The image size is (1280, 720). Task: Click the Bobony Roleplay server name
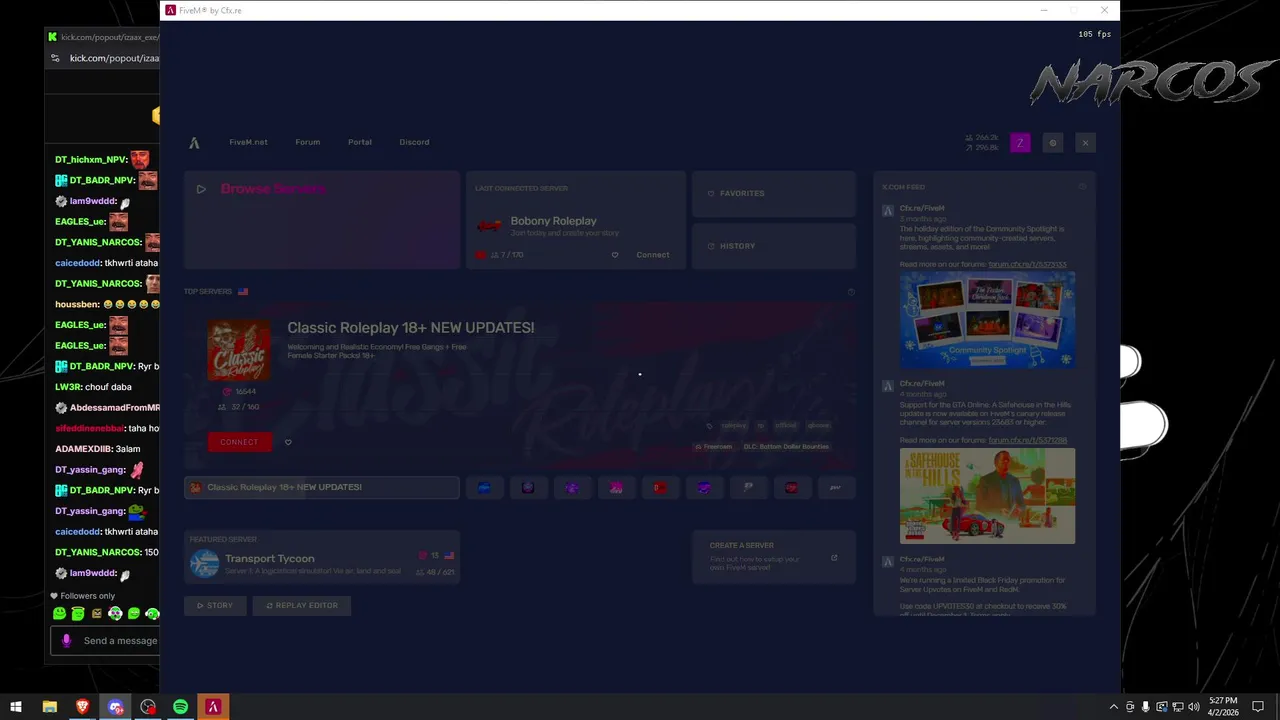(553, 221)
